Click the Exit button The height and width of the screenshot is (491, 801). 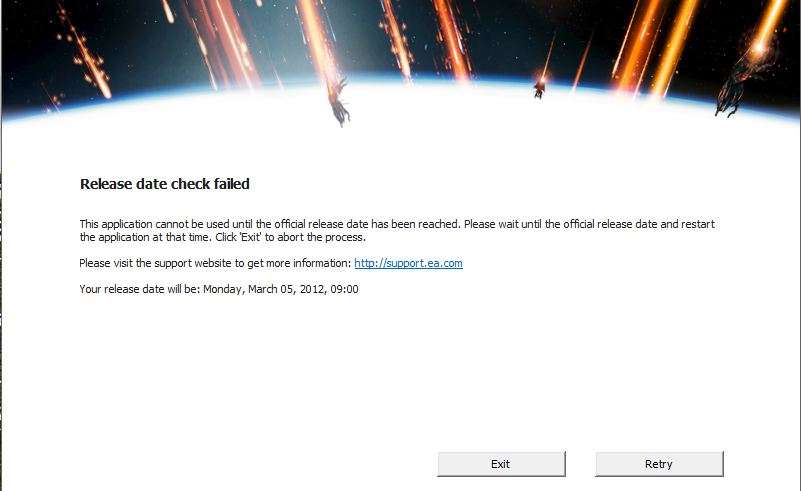[x=501, y=464]
